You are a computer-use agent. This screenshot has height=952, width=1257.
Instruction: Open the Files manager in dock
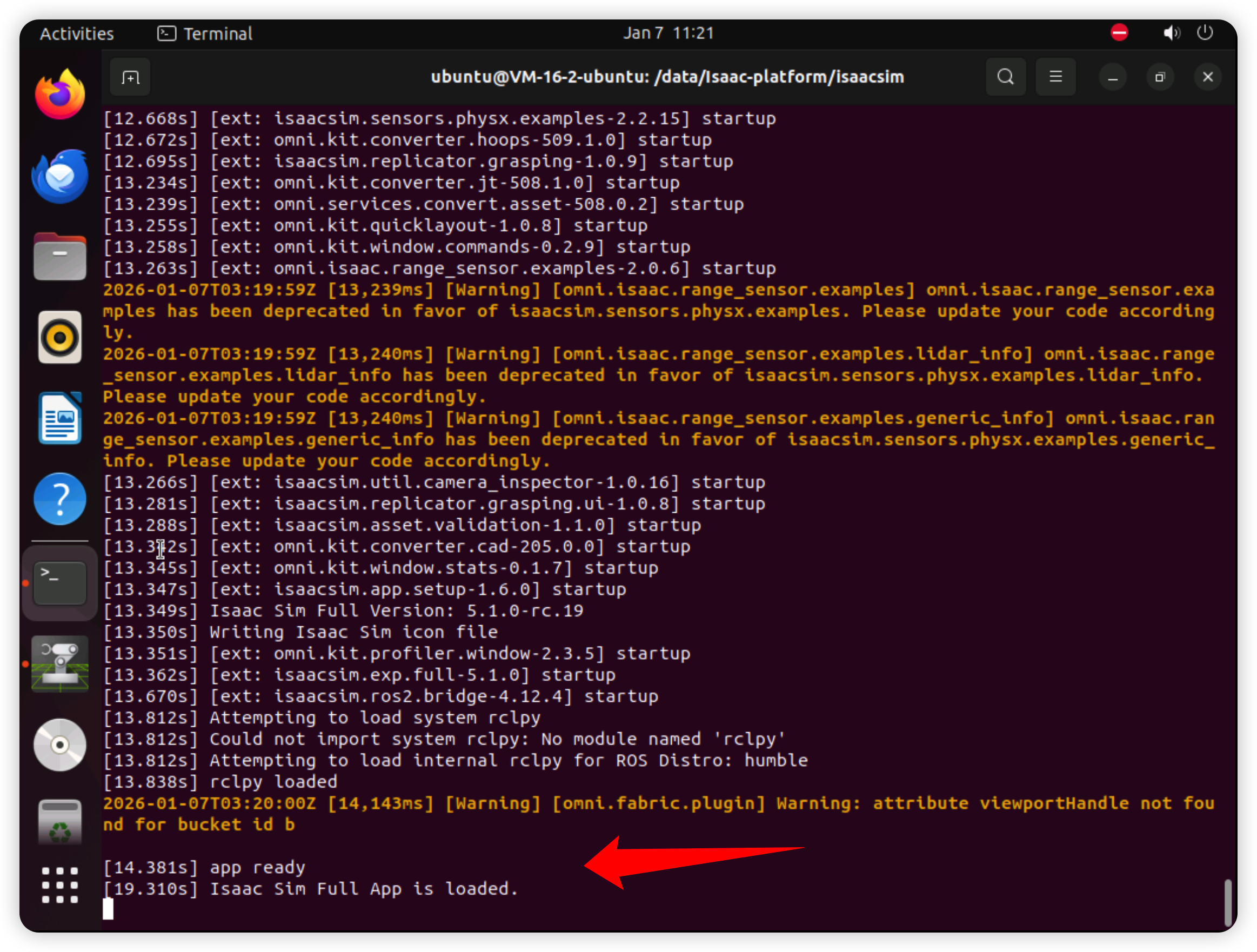(59, 257)
